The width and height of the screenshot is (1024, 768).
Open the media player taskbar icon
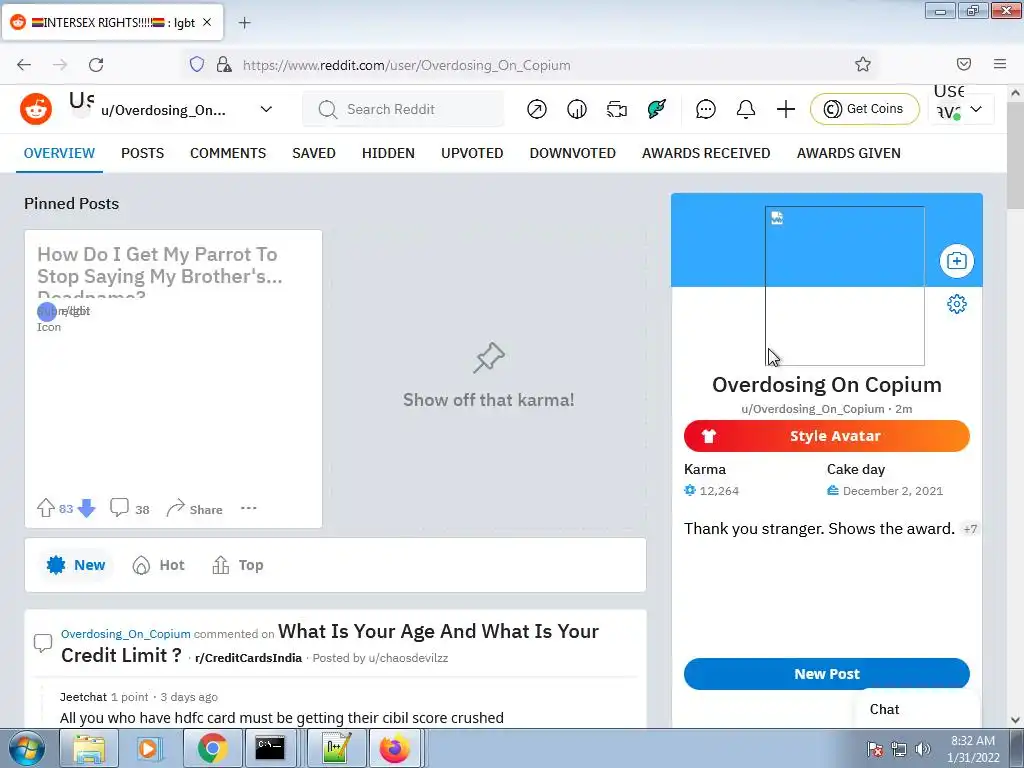pos(149,748)
